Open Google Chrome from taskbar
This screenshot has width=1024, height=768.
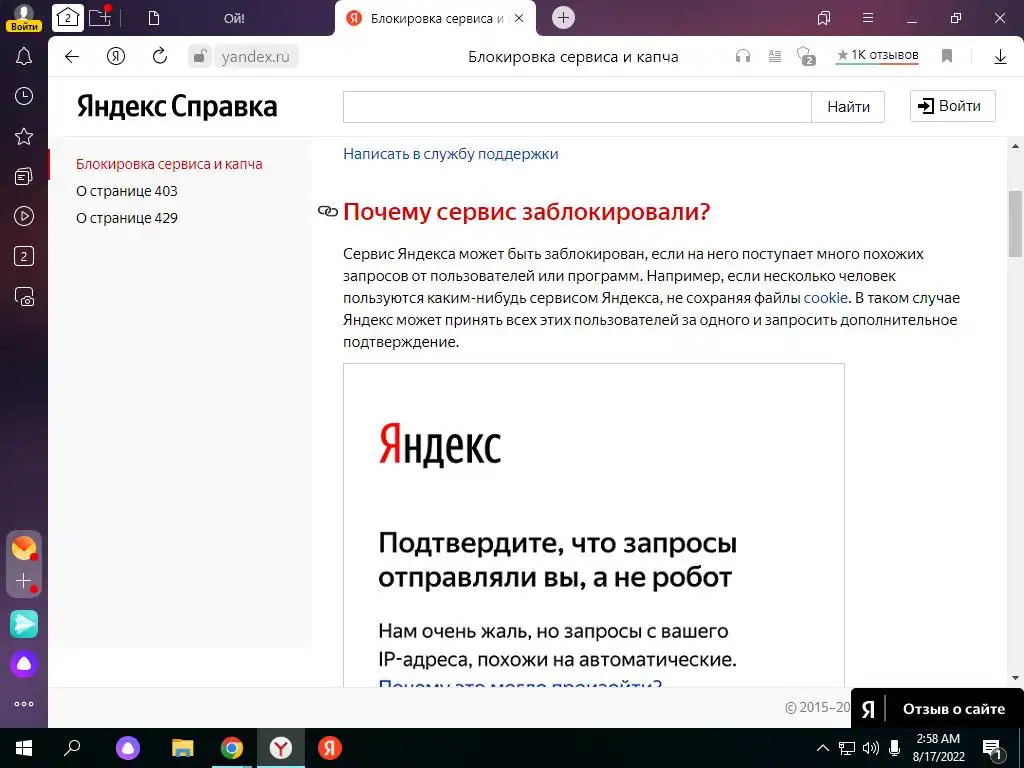coord(232,748)
